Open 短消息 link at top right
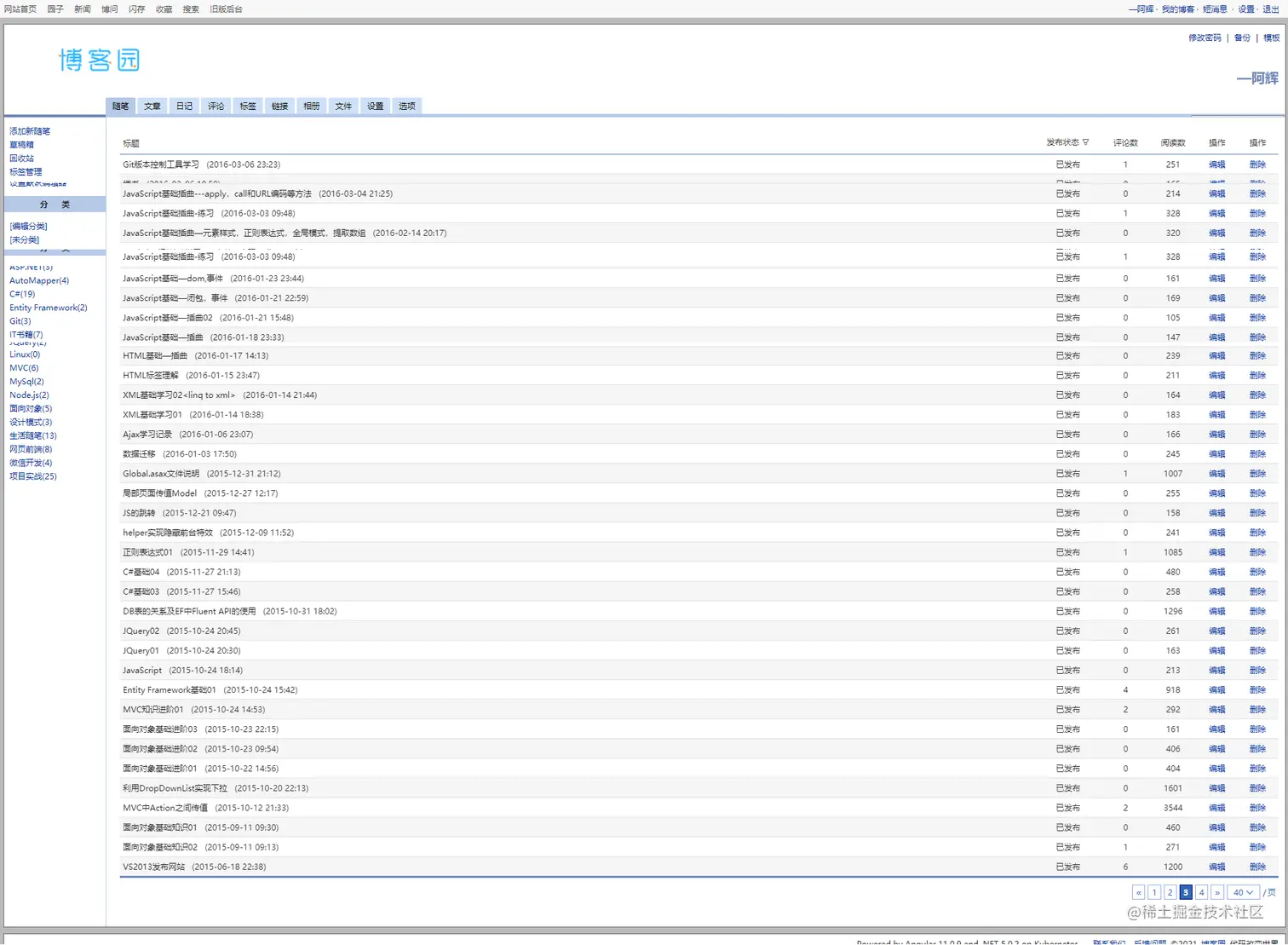The image size is (1288, 945). click(1215, 9)
